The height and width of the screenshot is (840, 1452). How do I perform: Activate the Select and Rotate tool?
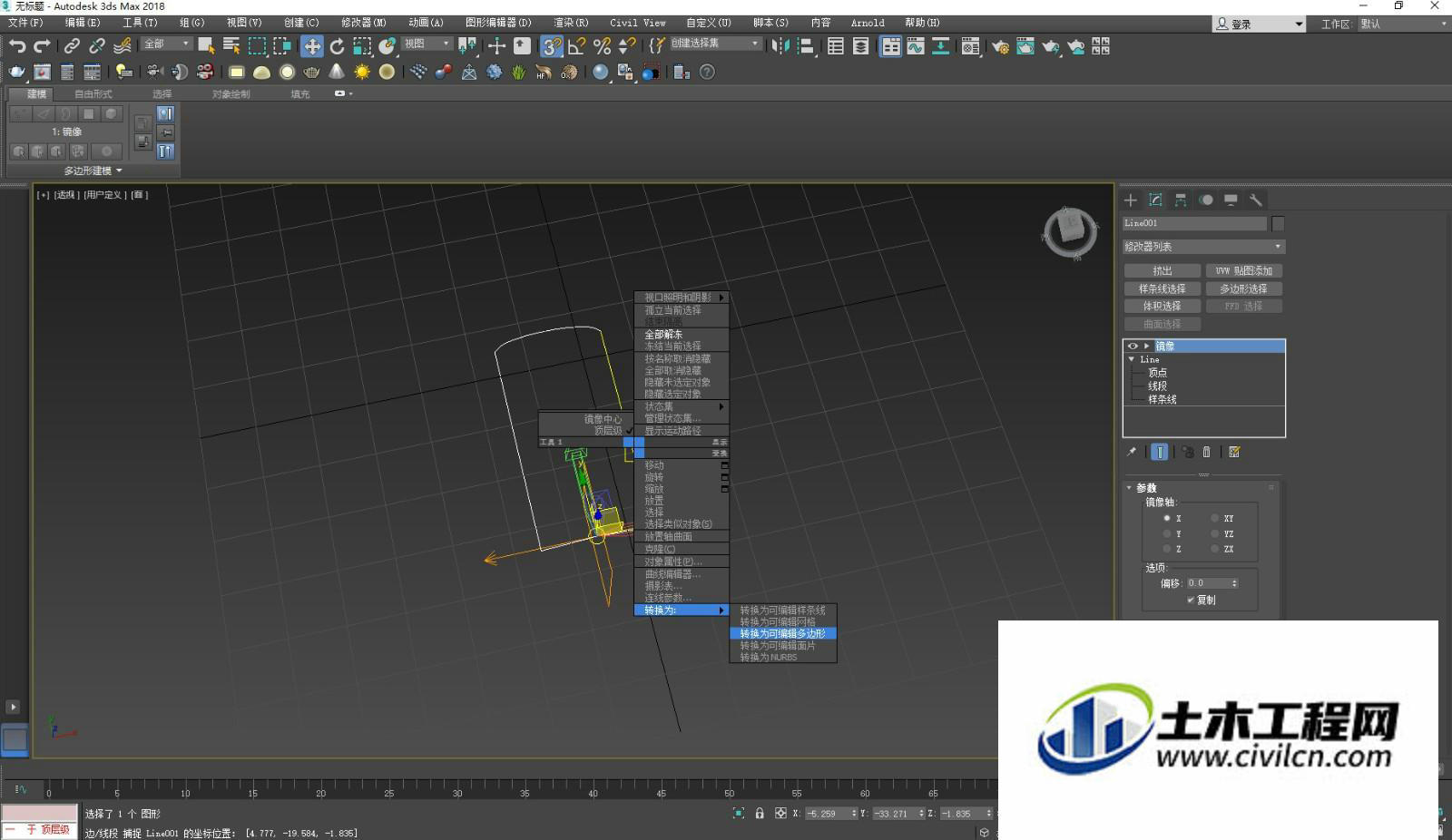[337, 45]
